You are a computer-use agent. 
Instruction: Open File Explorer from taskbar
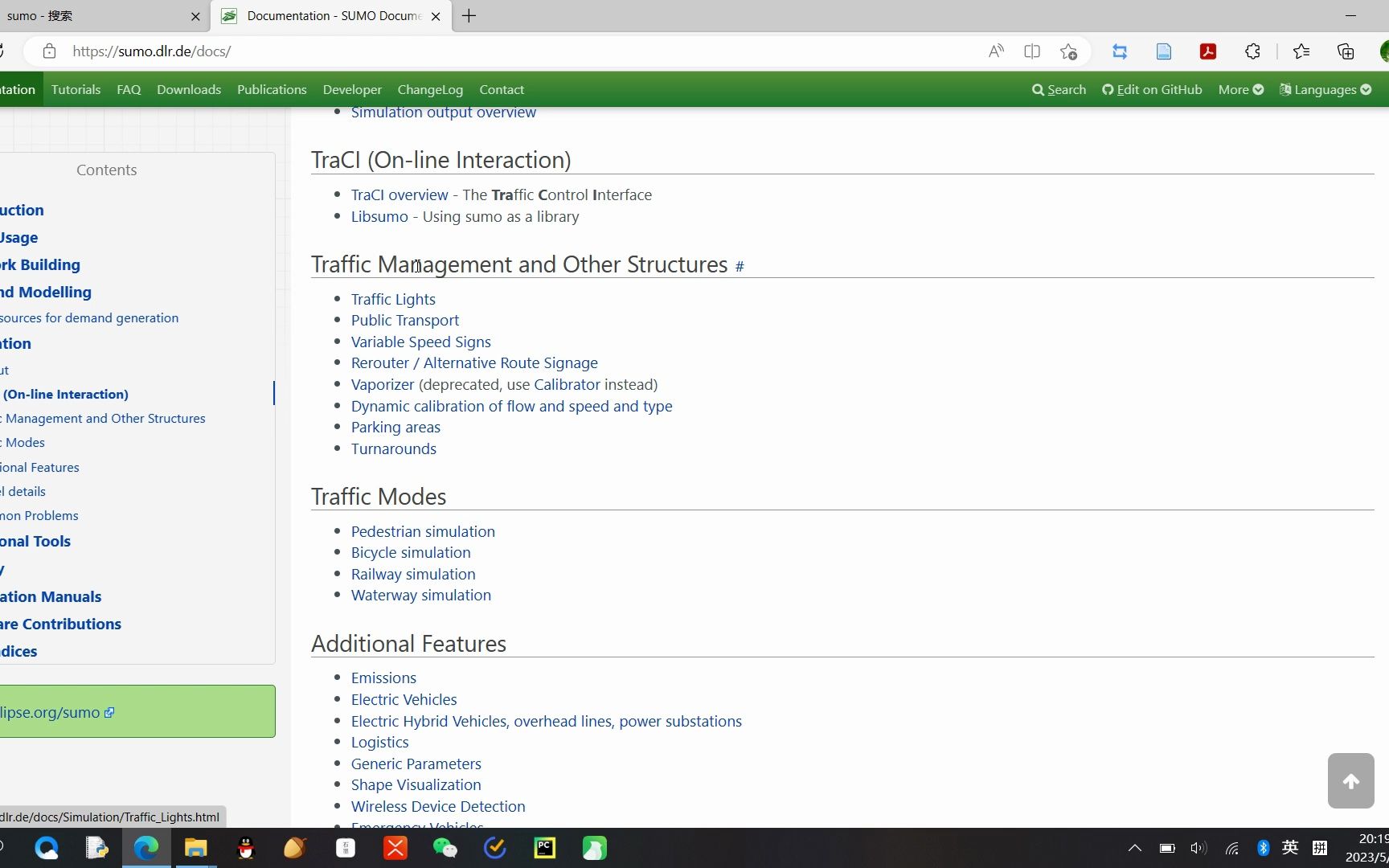pos(196,848)
